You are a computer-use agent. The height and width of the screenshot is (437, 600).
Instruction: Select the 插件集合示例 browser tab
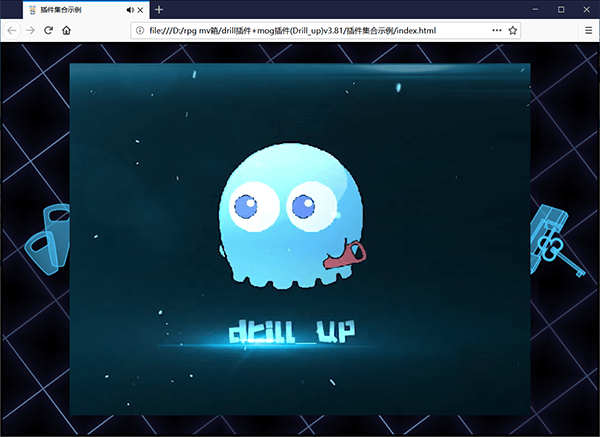(86, 10)
